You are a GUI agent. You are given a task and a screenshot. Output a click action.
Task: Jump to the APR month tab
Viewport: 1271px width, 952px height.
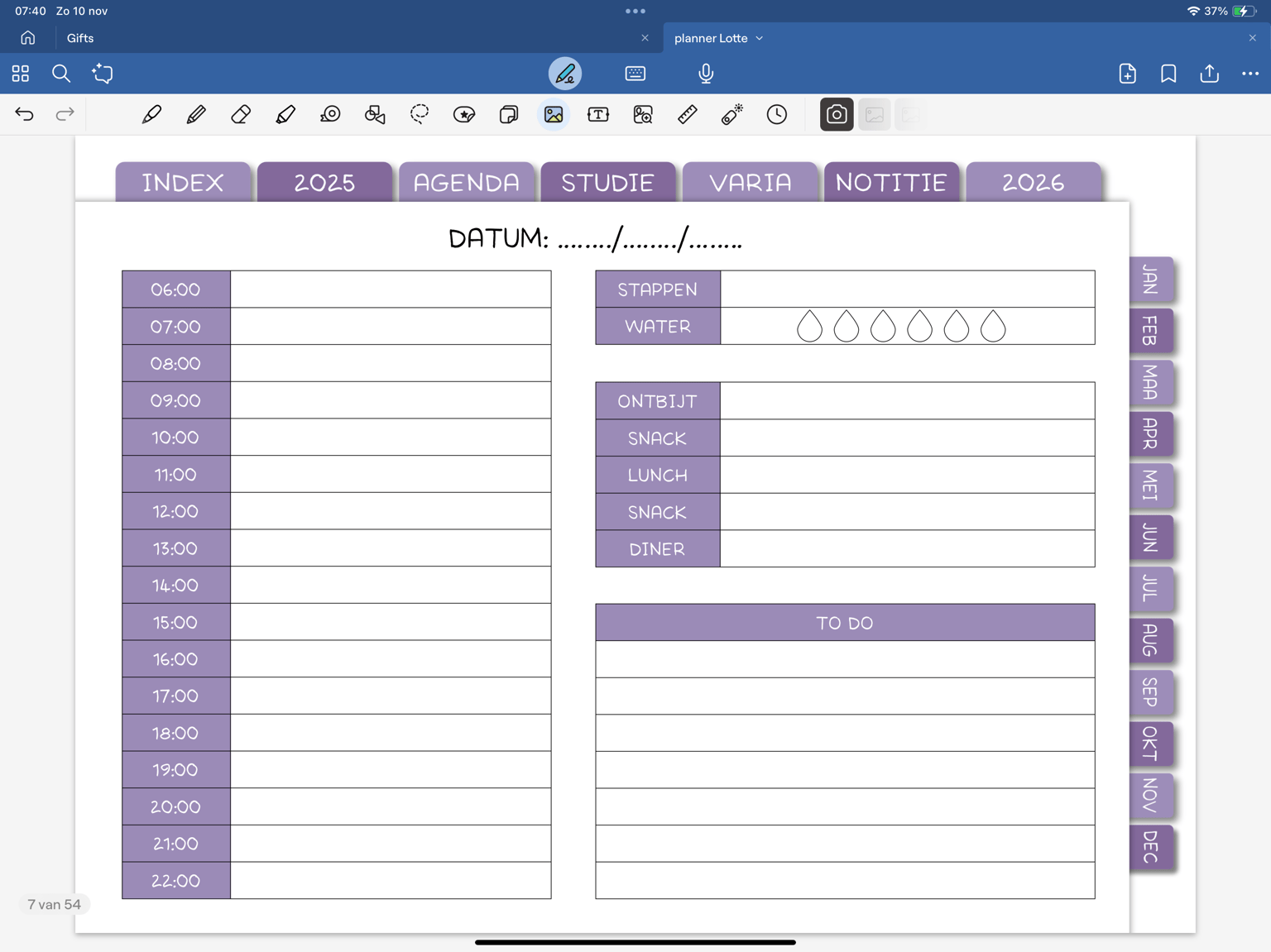tap(1151, 433)
